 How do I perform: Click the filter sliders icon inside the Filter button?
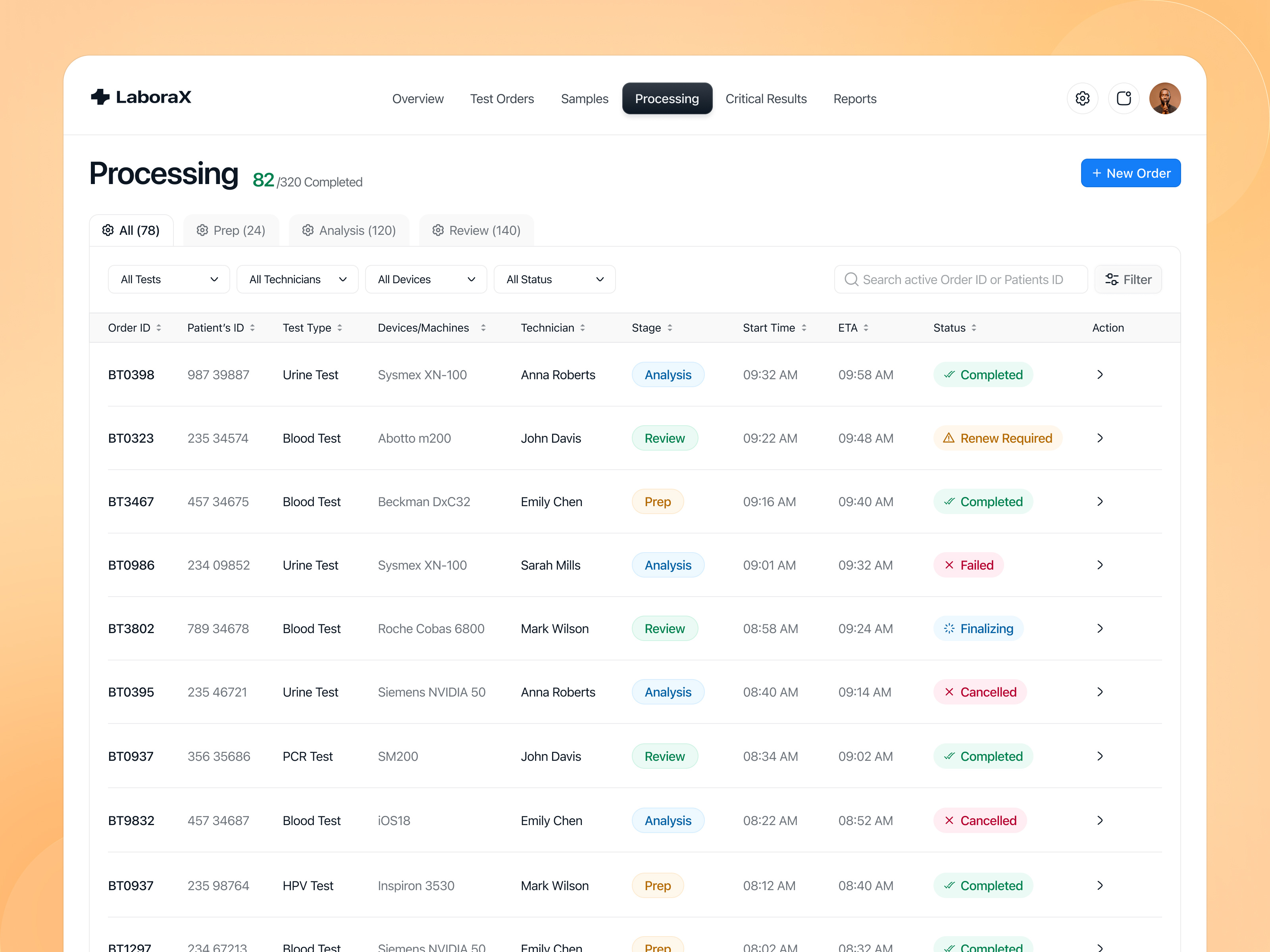(1112, 280)
